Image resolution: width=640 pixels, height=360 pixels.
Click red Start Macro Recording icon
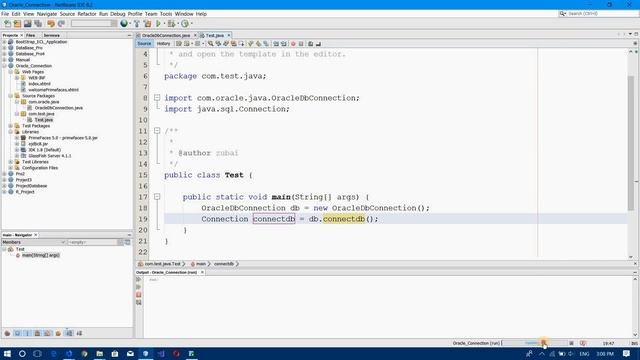(293, 44)
